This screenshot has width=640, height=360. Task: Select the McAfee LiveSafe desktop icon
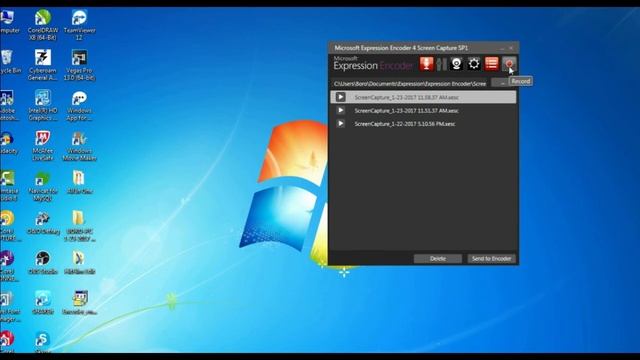(43, 145)
